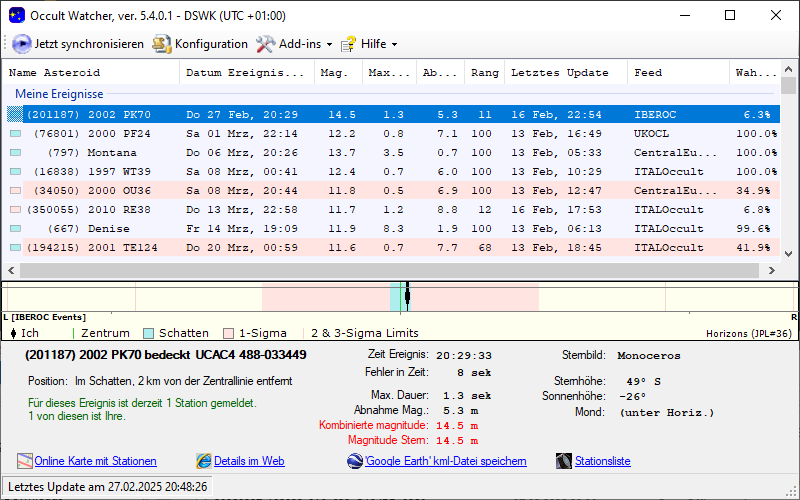Sort by the Feed column header
Screen dimensions: 800x500
point(648,73)
